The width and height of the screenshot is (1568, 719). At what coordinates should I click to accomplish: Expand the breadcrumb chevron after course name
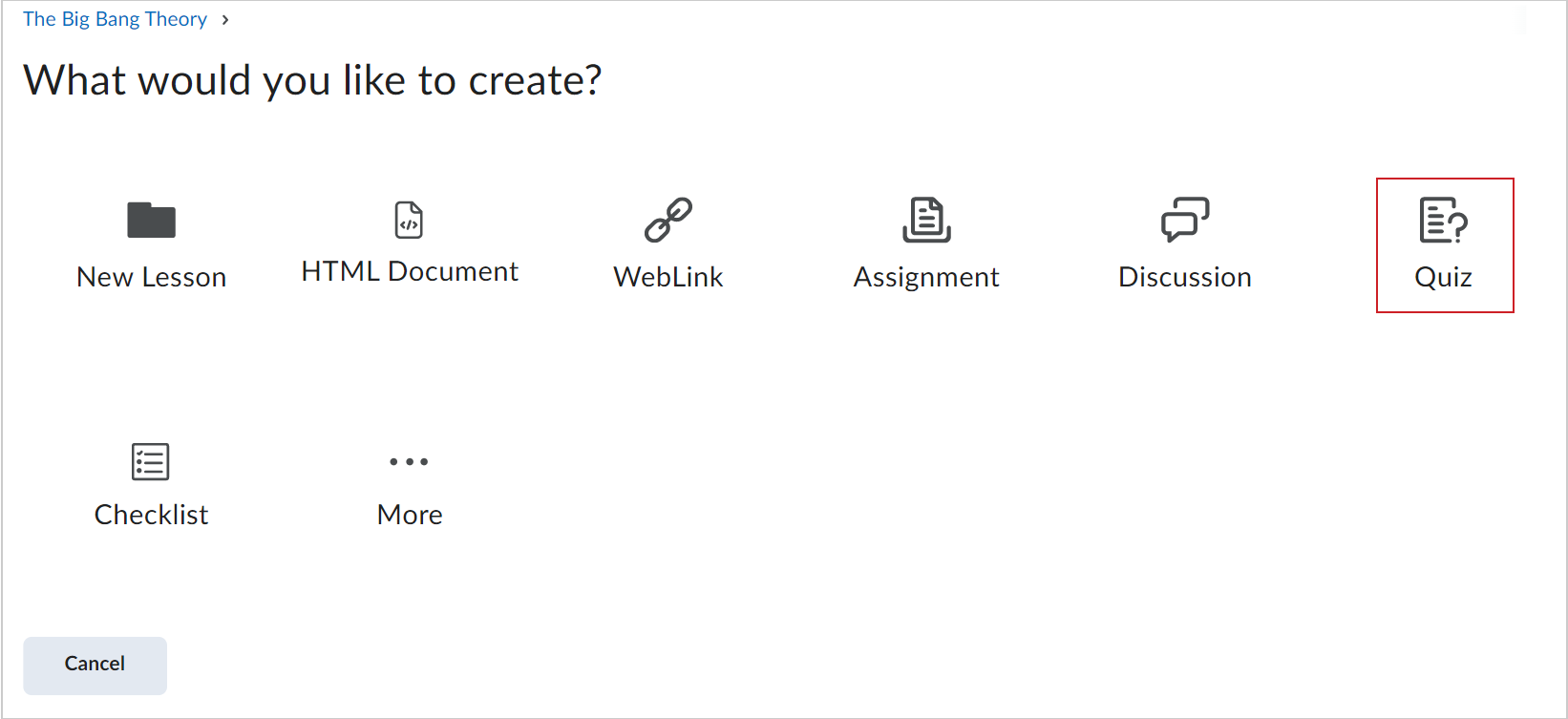[x=225, y=18]
